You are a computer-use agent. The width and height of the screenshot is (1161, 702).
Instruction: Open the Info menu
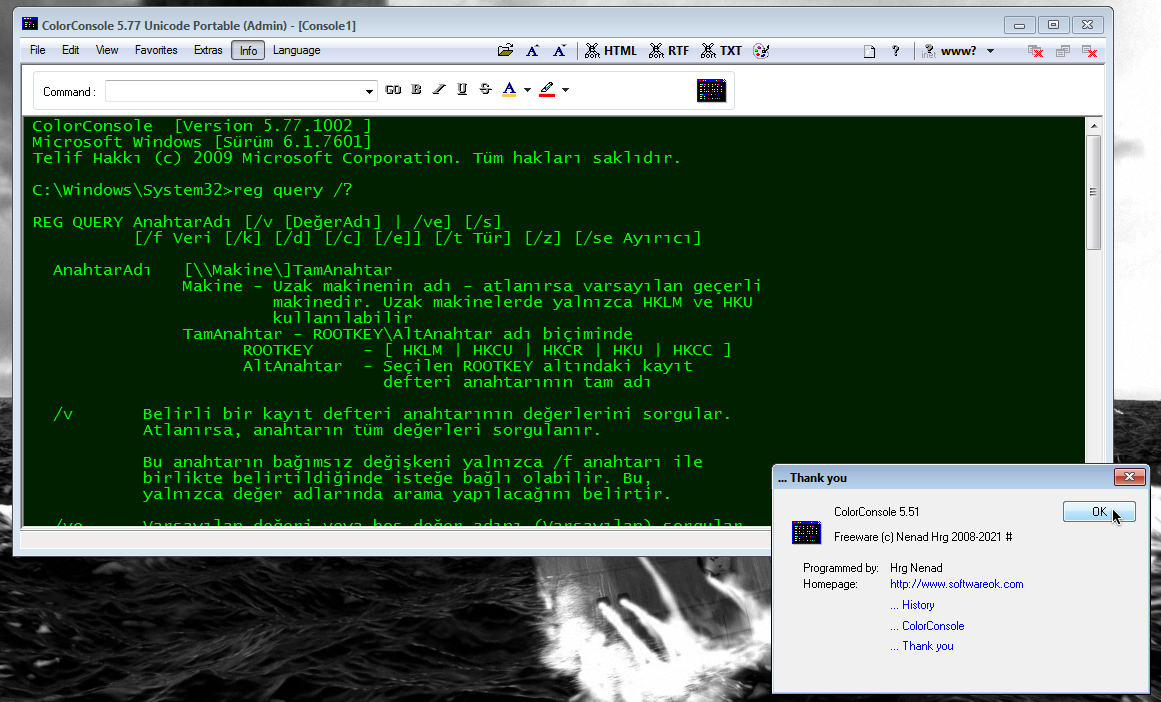(248, 50)
